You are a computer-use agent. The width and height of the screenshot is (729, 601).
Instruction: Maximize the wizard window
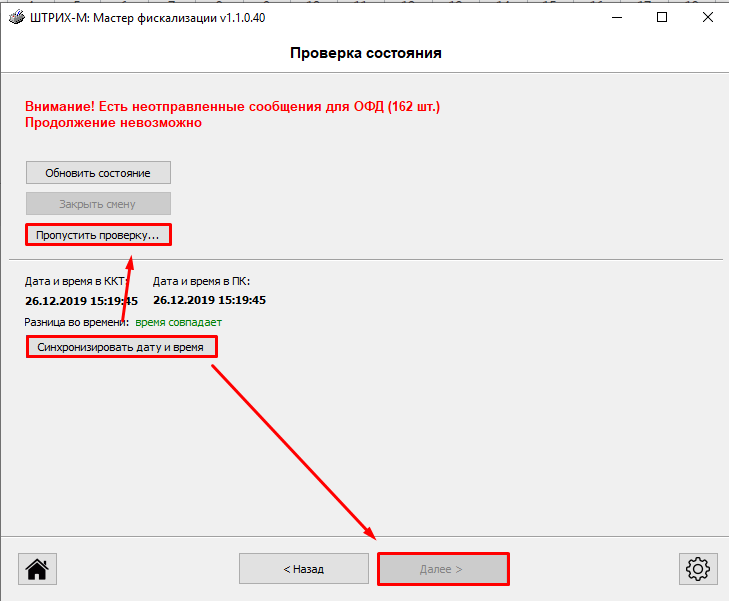pyautogui.click(x=661, y=18)
